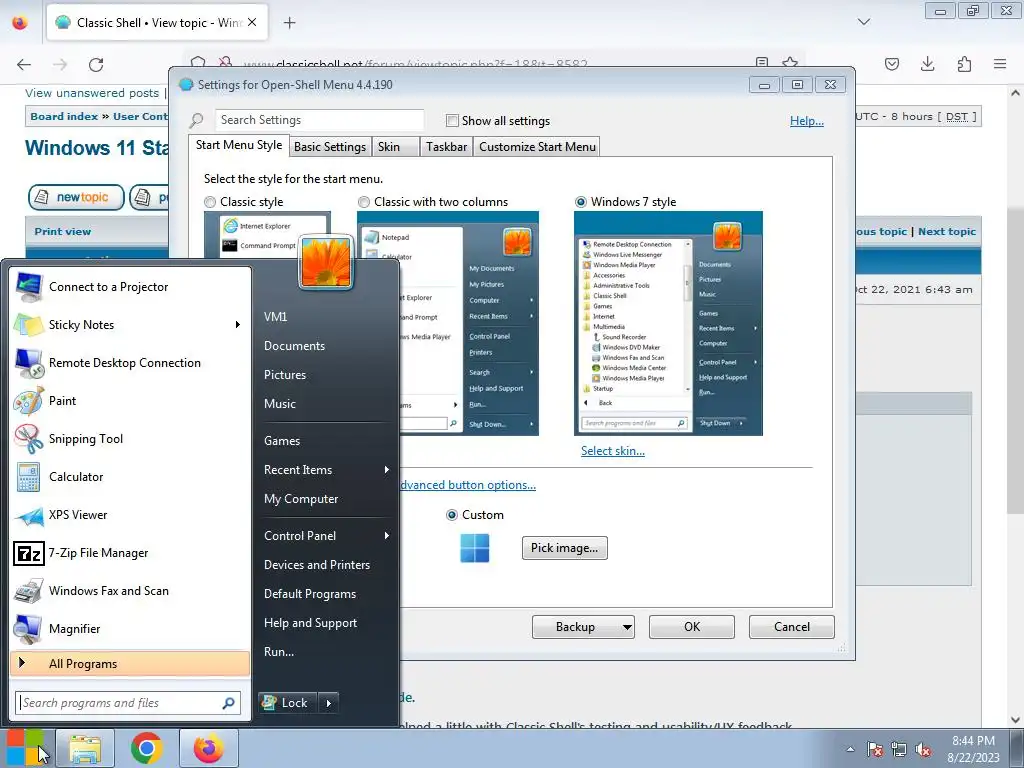Click the Action Center flag tray icon

click(x=874, y=750)
